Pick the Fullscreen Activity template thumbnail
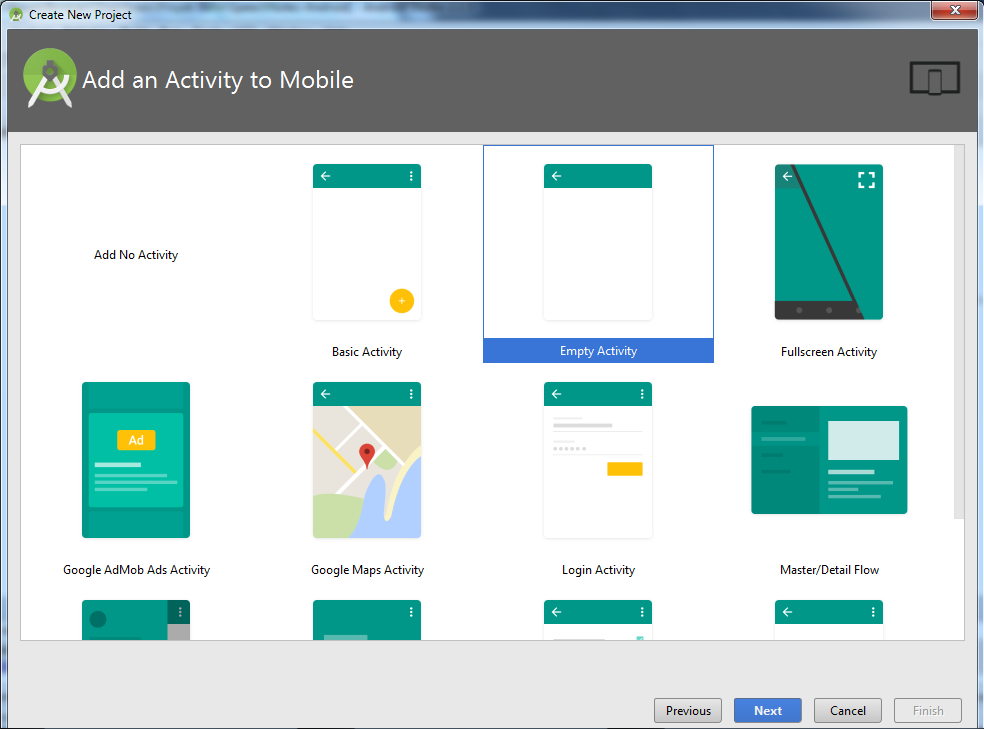The image size is (984, 729). [829, 242]
